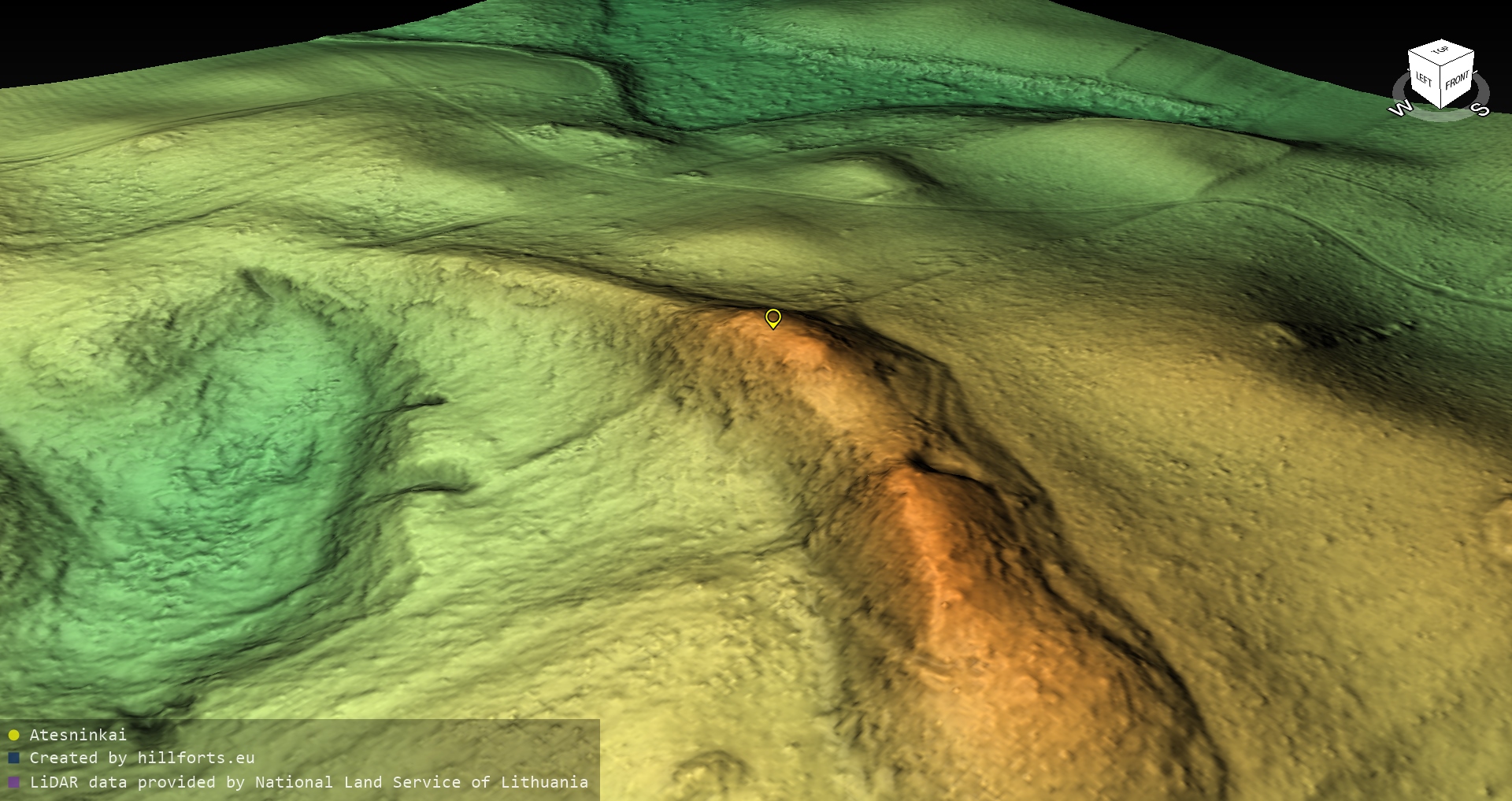
Task: Select the yellow Atesninkai location pin on terrain
Action: (x=773, y=317)
